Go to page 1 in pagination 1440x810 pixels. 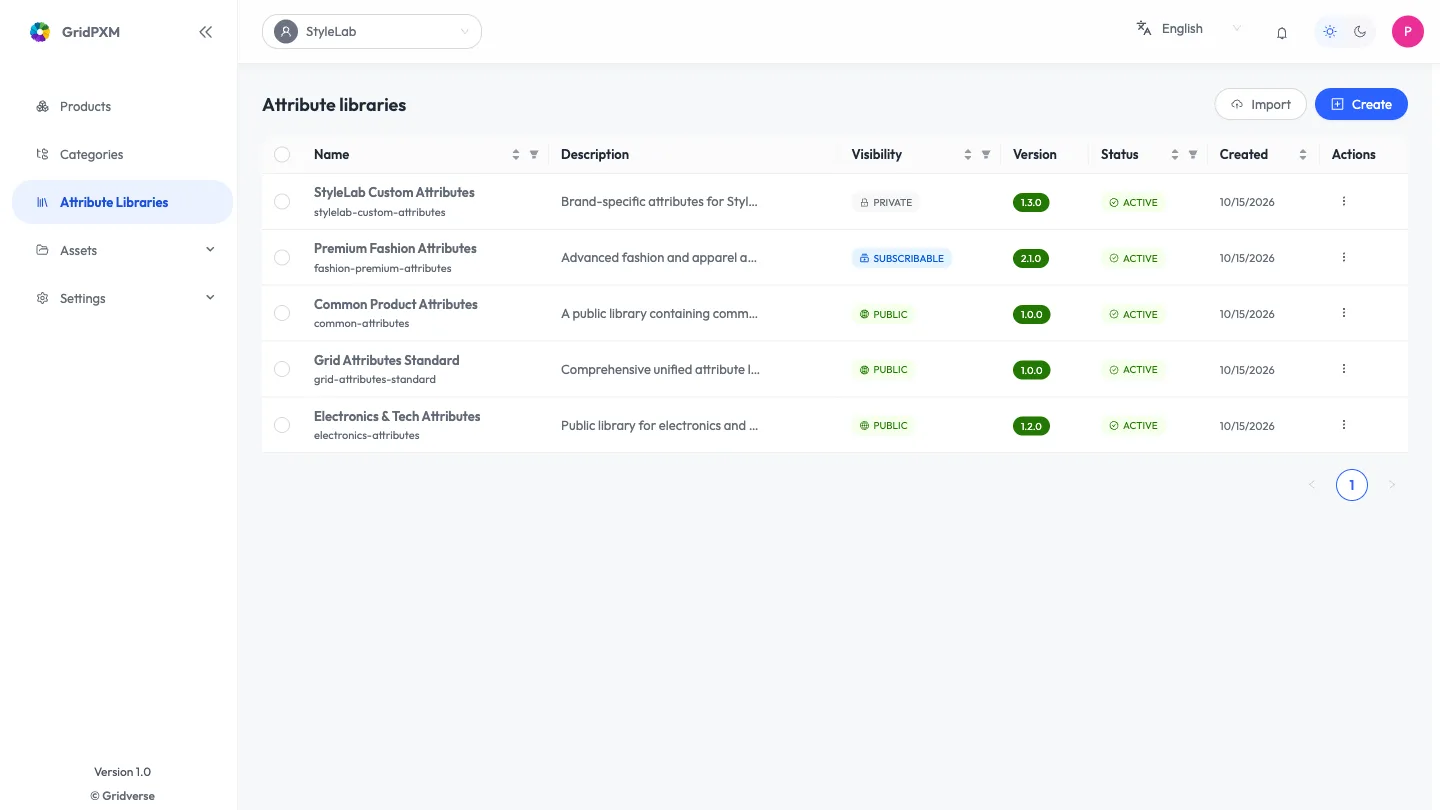(x=1352, y=485)
